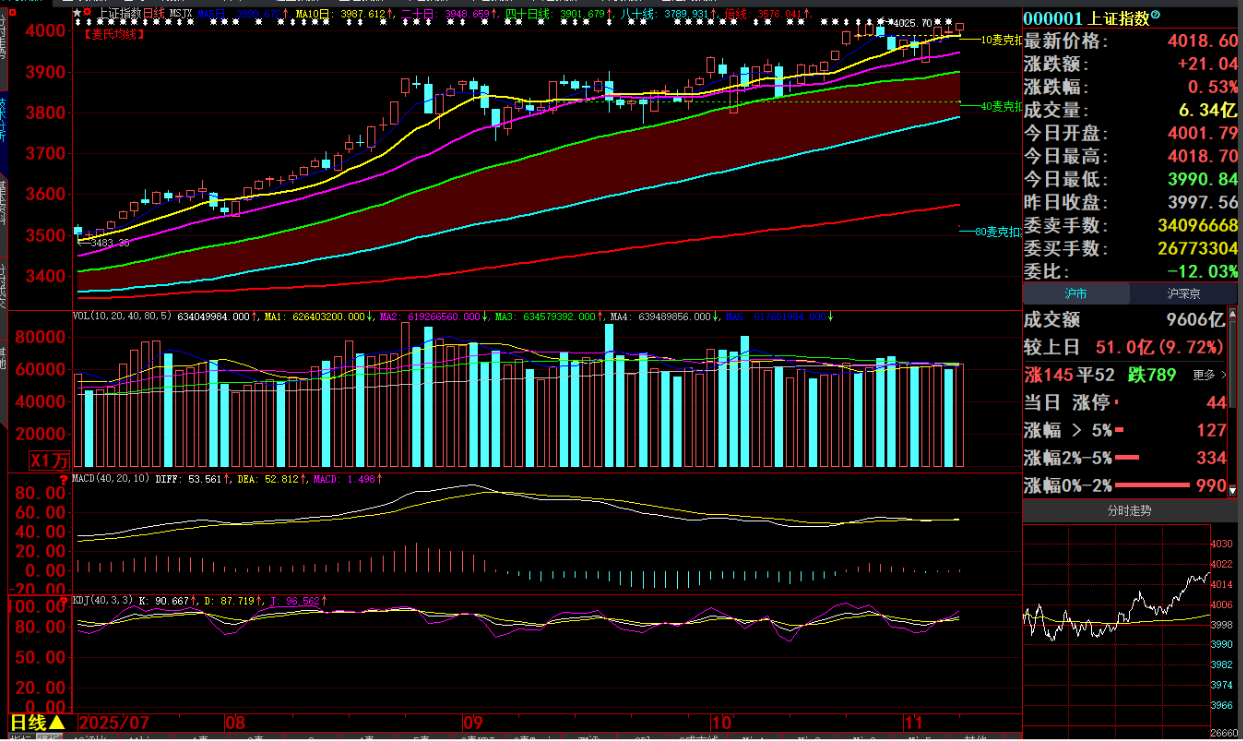Click the star icon before 上证指数 title

(79, 14)
